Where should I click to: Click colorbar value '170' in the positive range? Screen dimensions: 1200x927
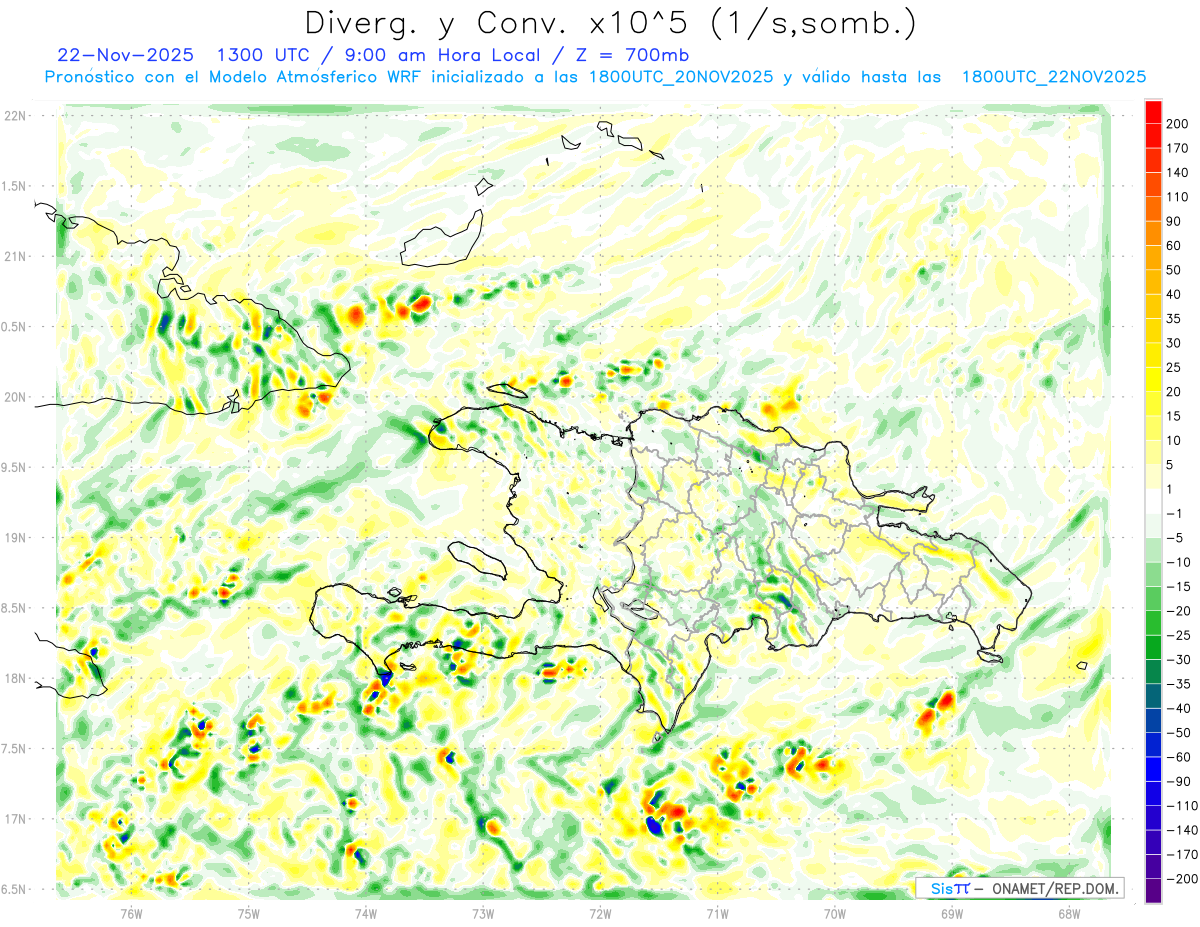(x=1177, y=148)
